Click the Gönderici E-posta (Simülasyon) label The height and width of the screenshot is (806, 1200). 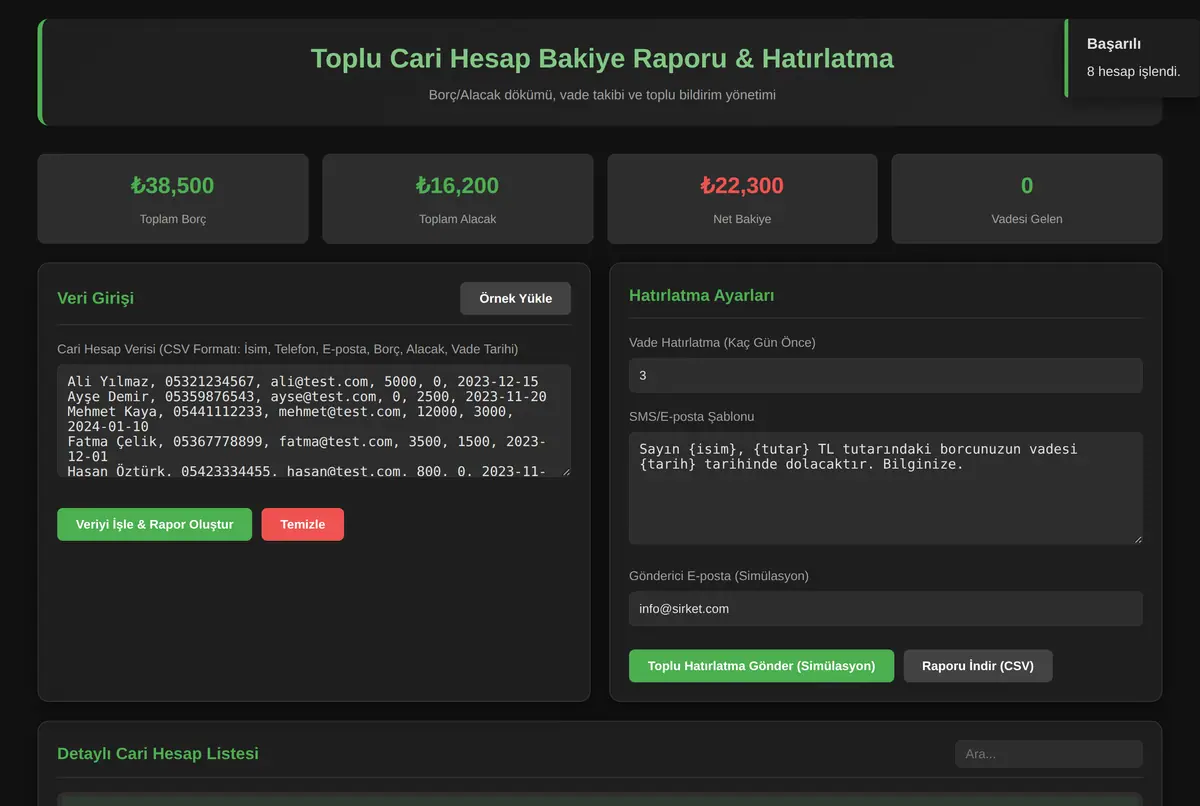pos(719,576)
